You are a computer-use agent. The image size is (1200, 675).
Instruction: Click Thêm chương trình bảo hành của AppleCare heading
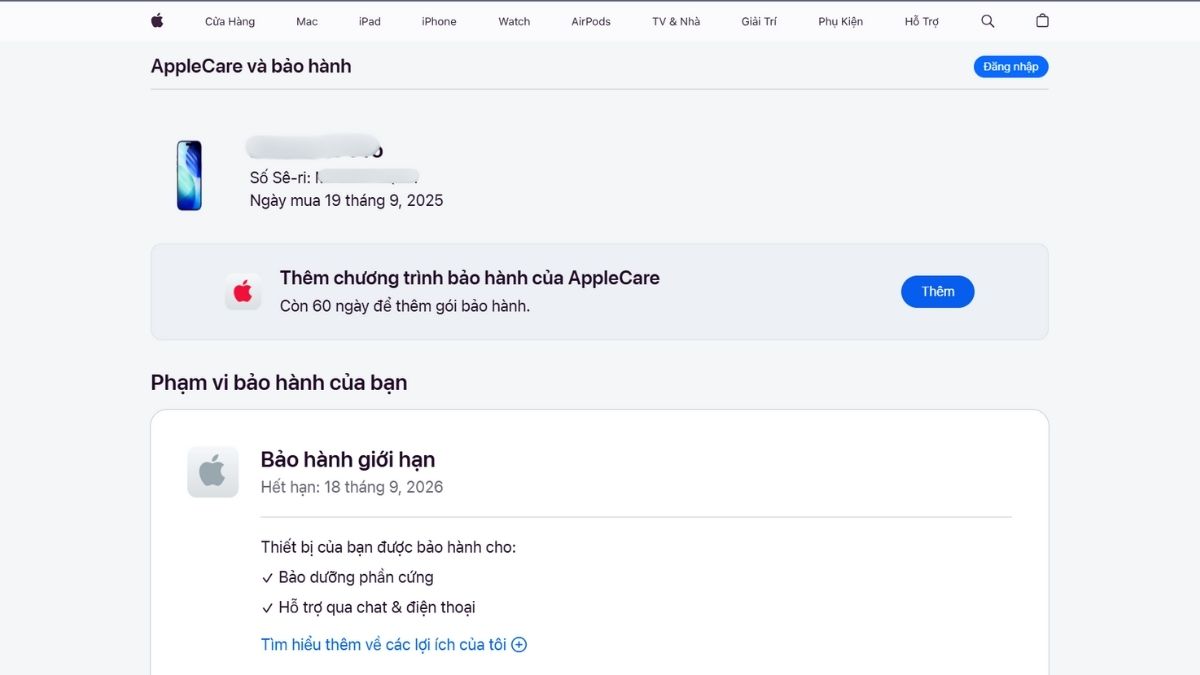[x=470, y=278]
